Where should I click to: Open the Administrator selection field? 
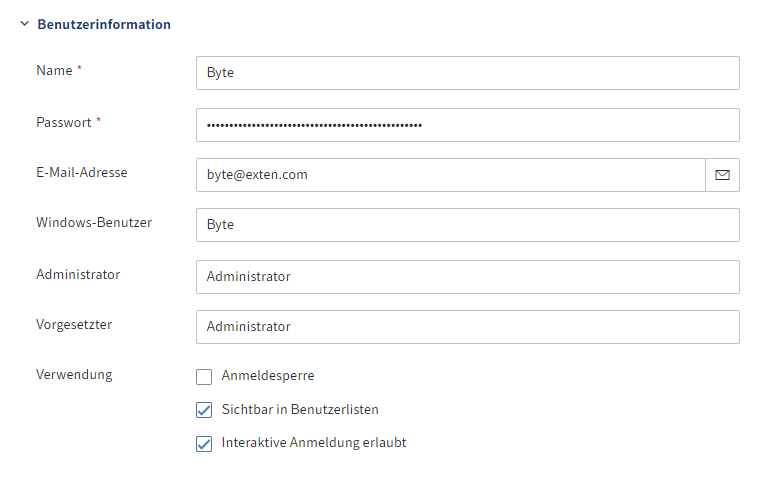click(x=468, y=277)
